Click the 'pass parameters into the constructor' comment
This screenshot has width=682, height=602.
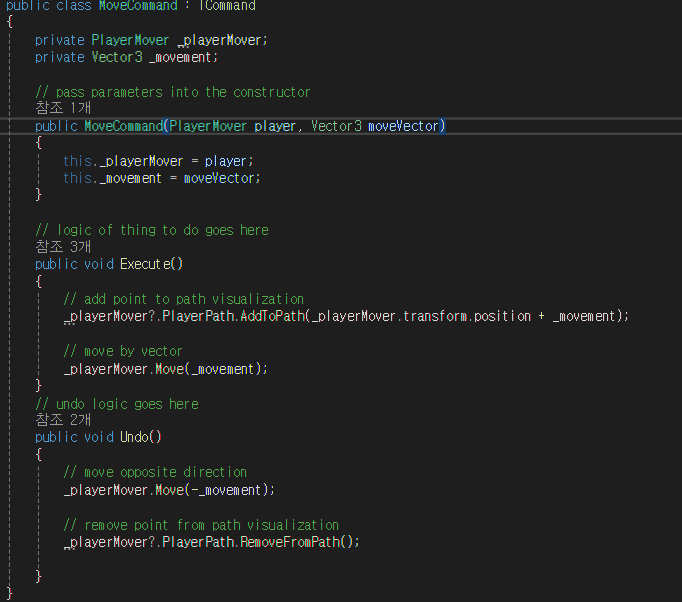[173, 92]
